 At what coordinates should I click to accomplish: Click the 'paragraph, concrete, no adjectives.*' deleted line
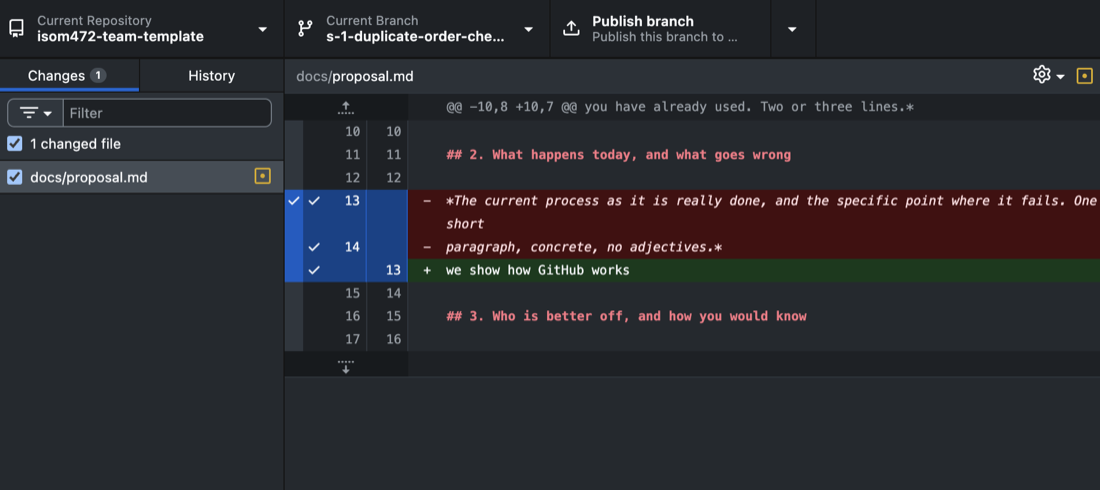(584, 247)
